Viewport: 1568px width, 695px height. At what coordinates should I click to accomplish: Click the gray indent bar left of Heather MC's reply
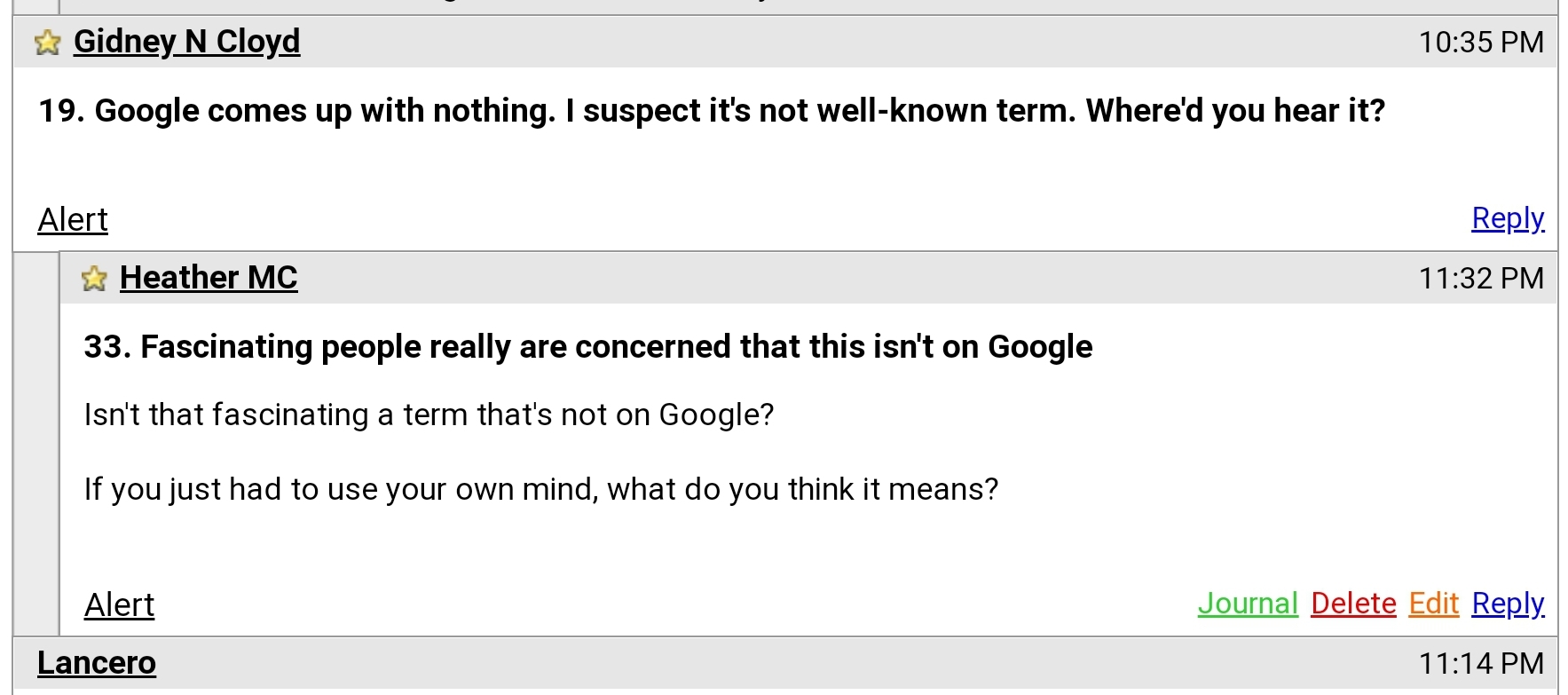pos(36,444)
